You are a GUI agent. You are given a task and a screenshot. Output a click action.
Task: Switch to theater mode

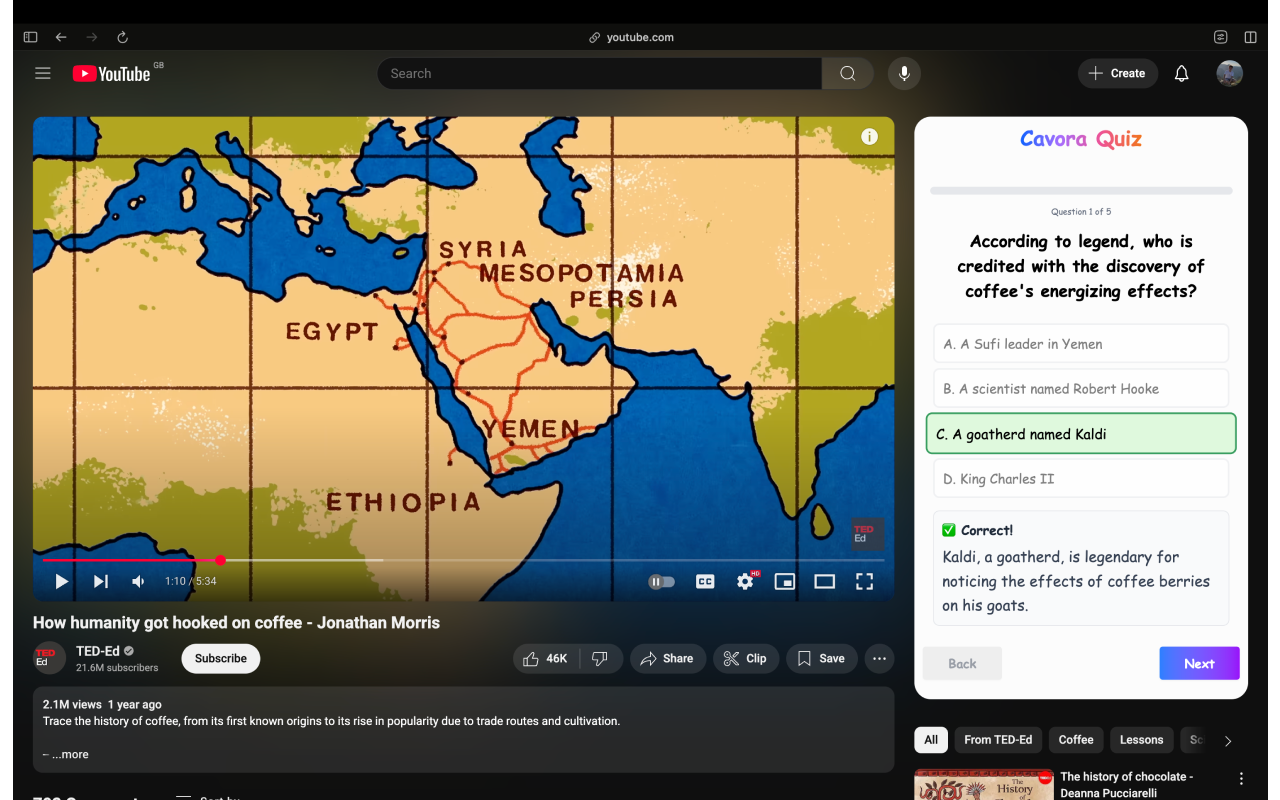(x=824, y=581)
